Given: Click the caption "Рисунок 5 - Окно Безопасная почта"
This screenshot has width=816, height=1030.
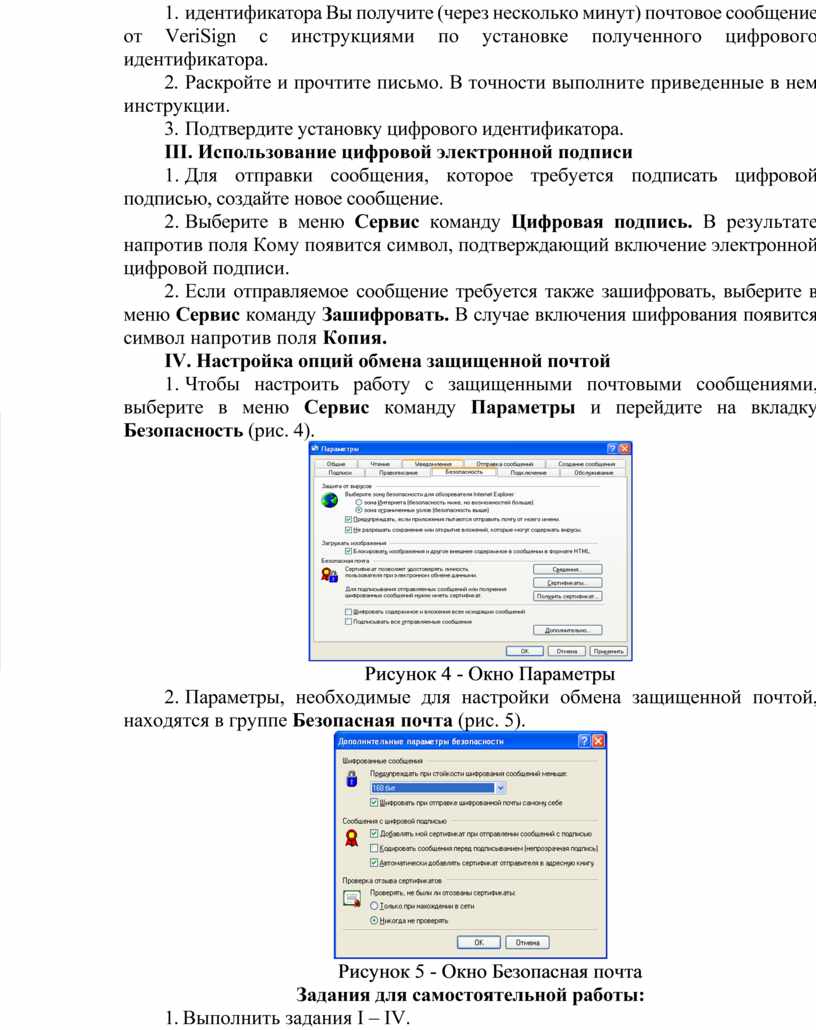Looking at the screenshot, I should (489, 972).
